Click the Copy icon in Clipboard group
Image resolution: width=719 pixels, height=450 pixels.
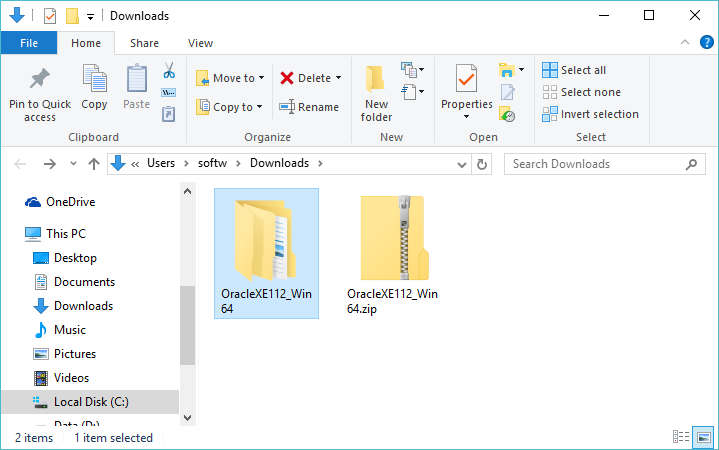click(94, 78)
